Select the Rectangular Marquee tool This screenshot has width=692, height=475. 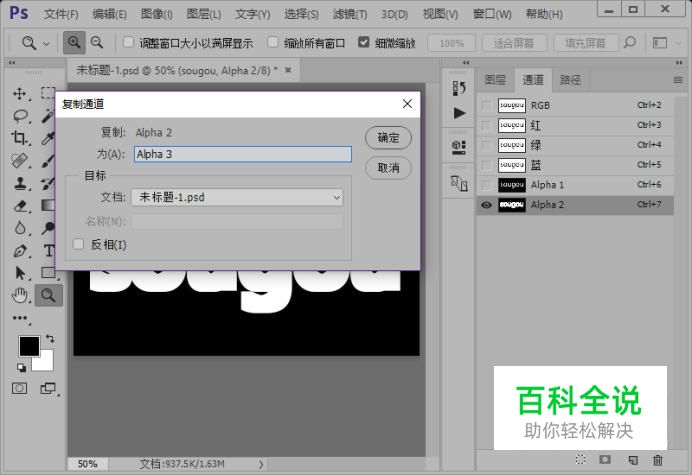(48, 93)
